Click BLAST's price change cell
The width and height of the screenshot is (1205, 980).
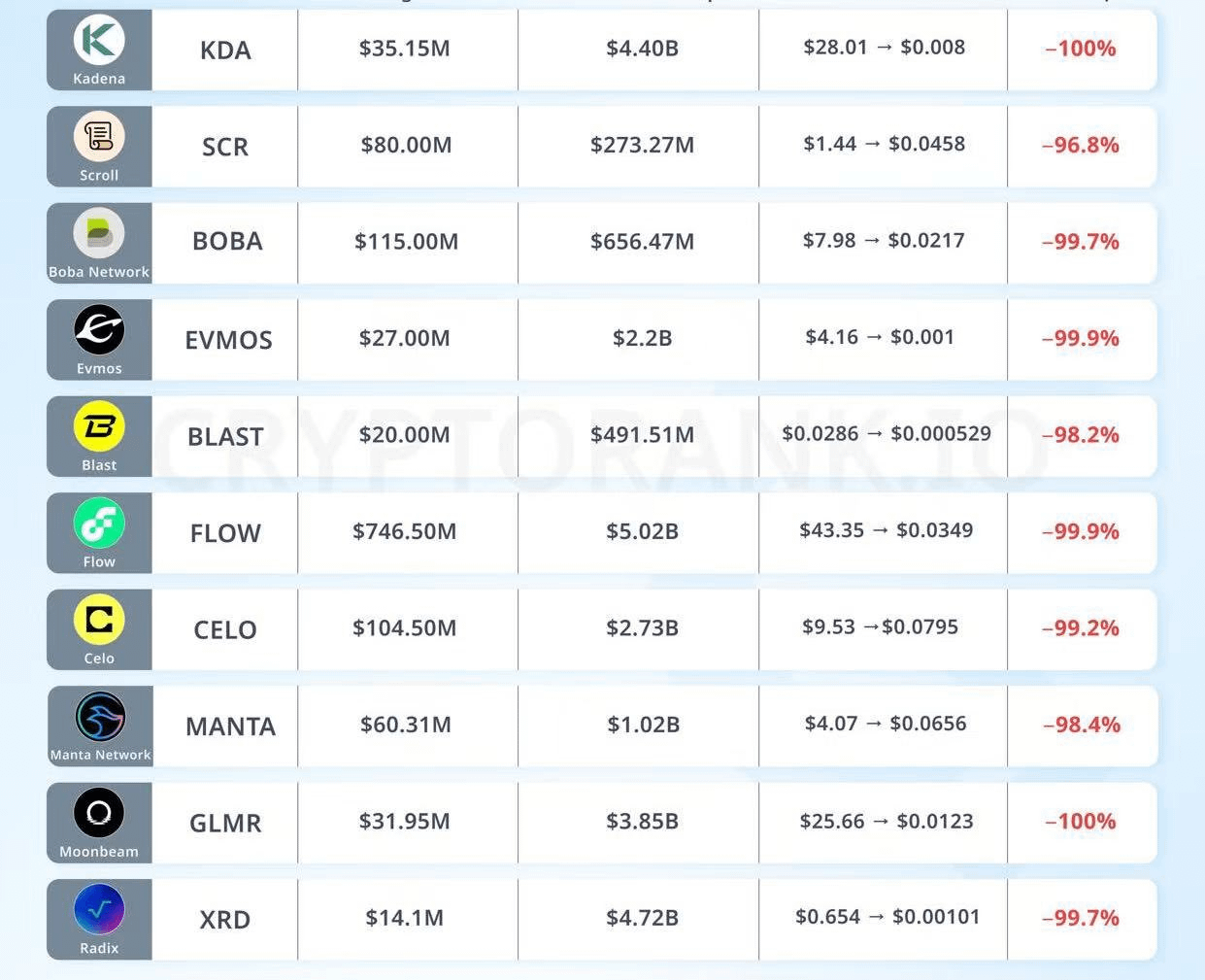tap(886, 434)
